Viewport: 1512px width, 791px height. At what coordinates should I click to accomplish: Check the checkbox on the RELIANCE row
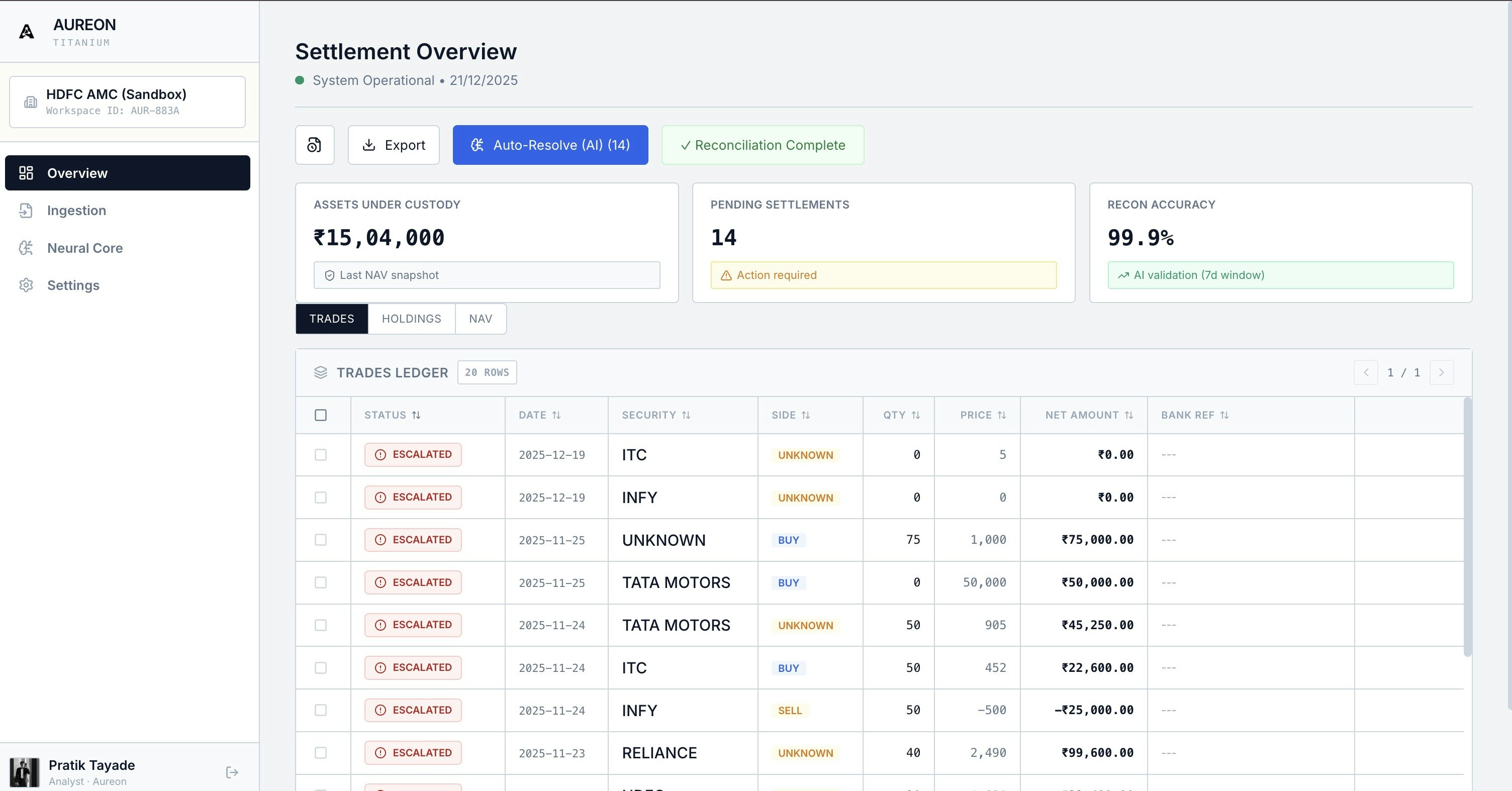pos(321,753)
